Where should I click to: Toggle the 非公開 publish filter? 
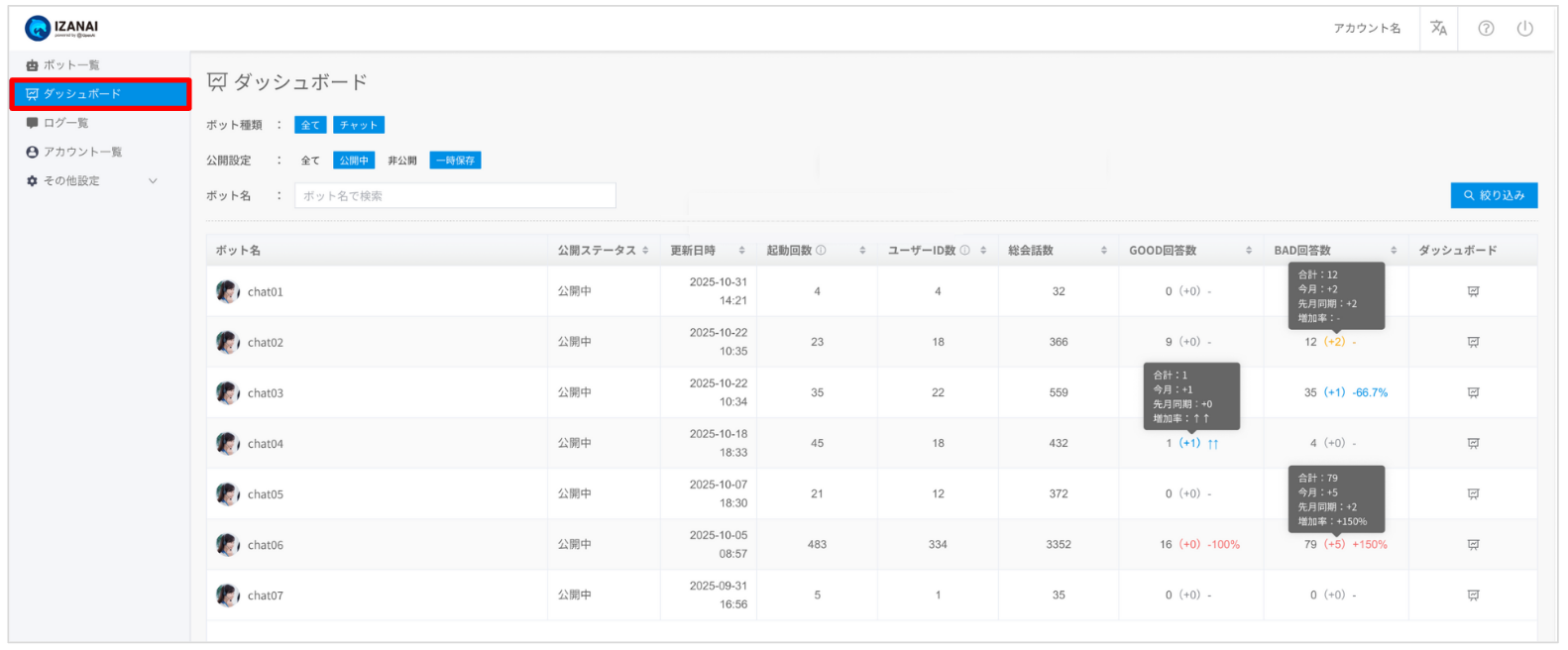[x=401, y=161]
